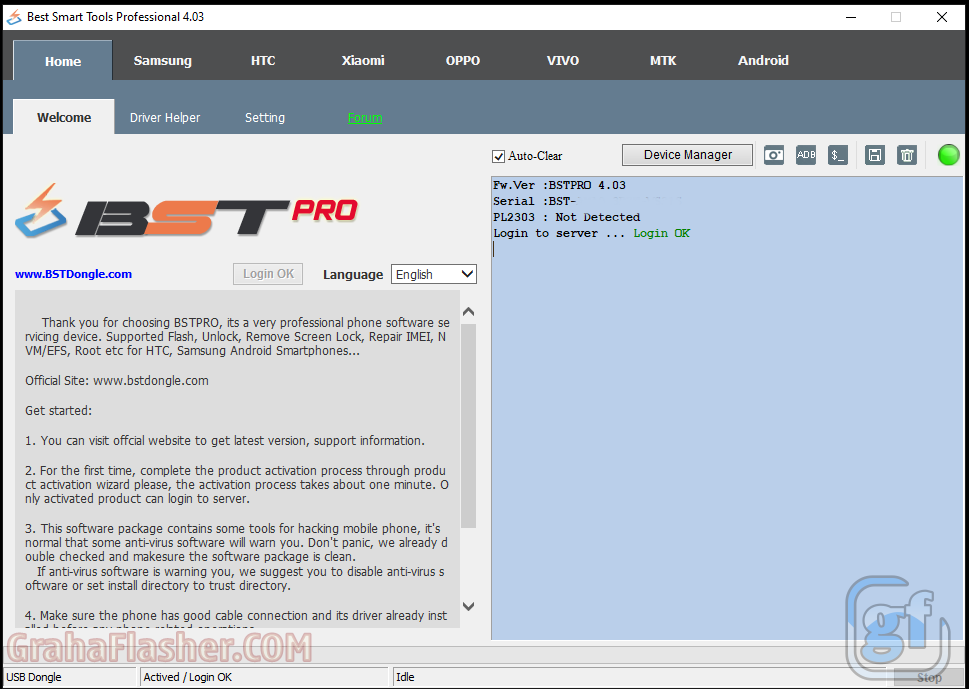The width and height of the screenshot is (969, 689).
Task: Go to the Android tab
Action: 763,61
